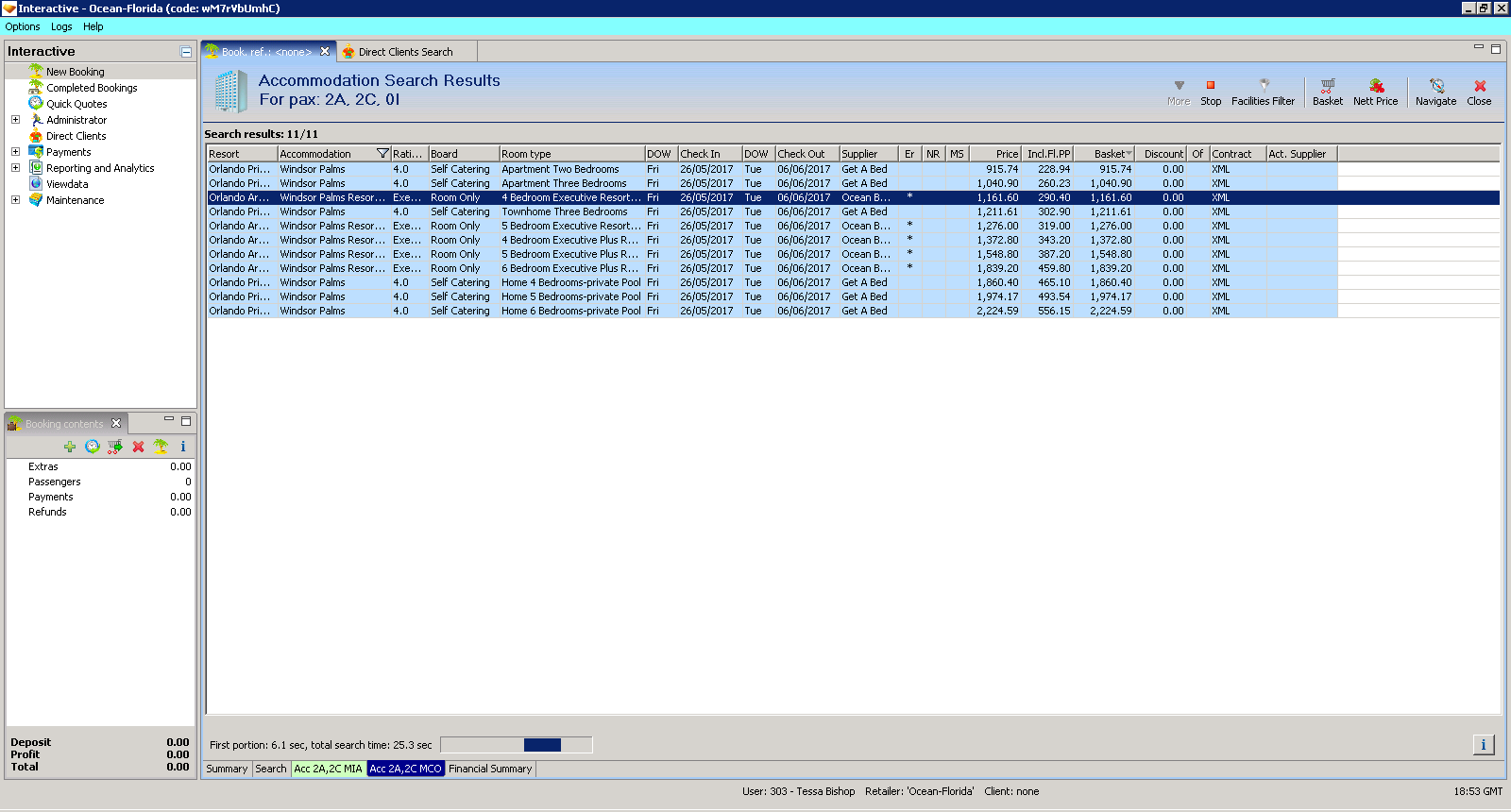Click the clock icon in Booking contents

(93, 447)
